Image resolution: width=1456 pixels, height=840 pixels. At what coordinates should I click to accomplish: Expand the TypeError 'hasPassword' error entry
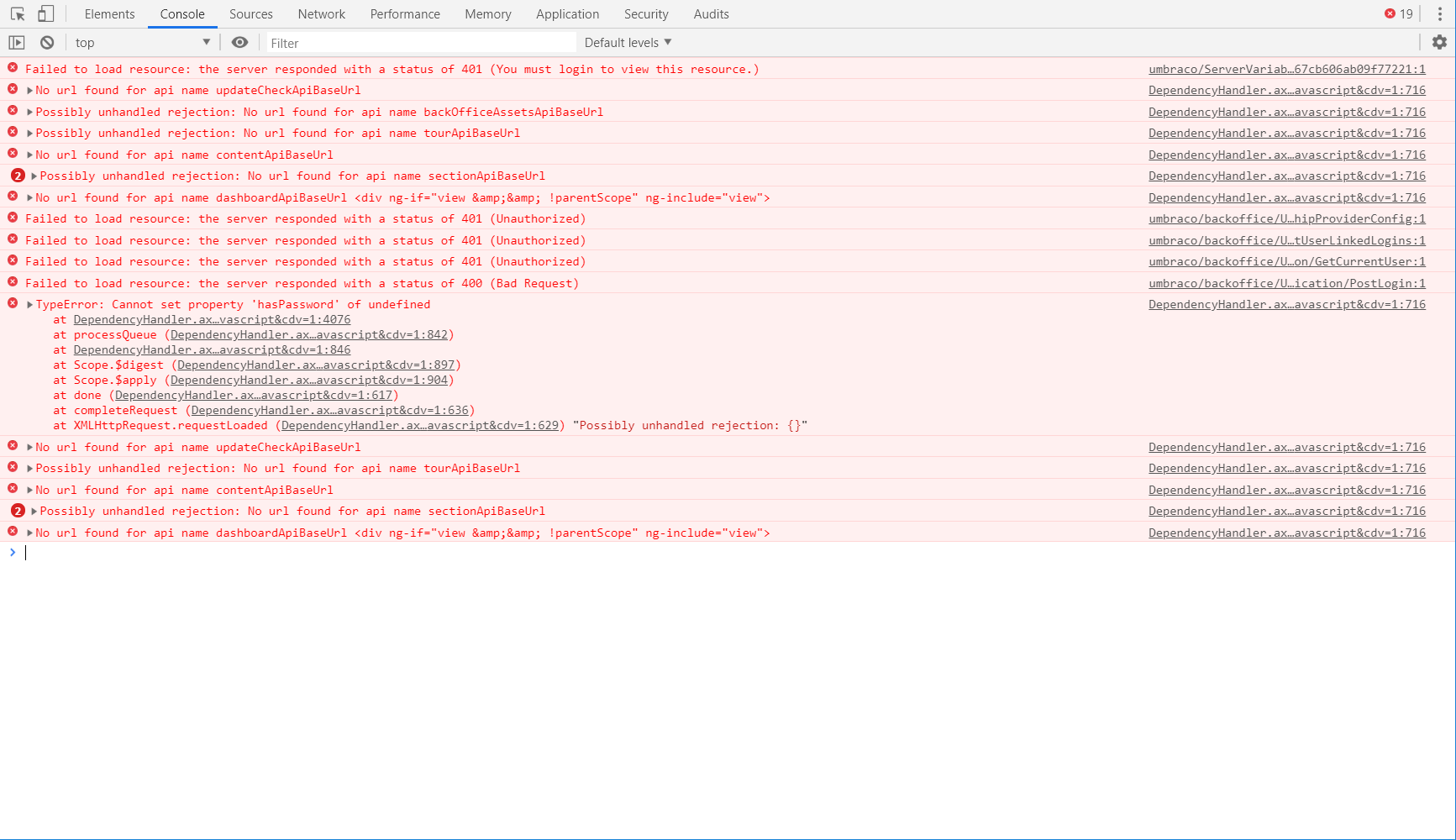coord(29,303)
